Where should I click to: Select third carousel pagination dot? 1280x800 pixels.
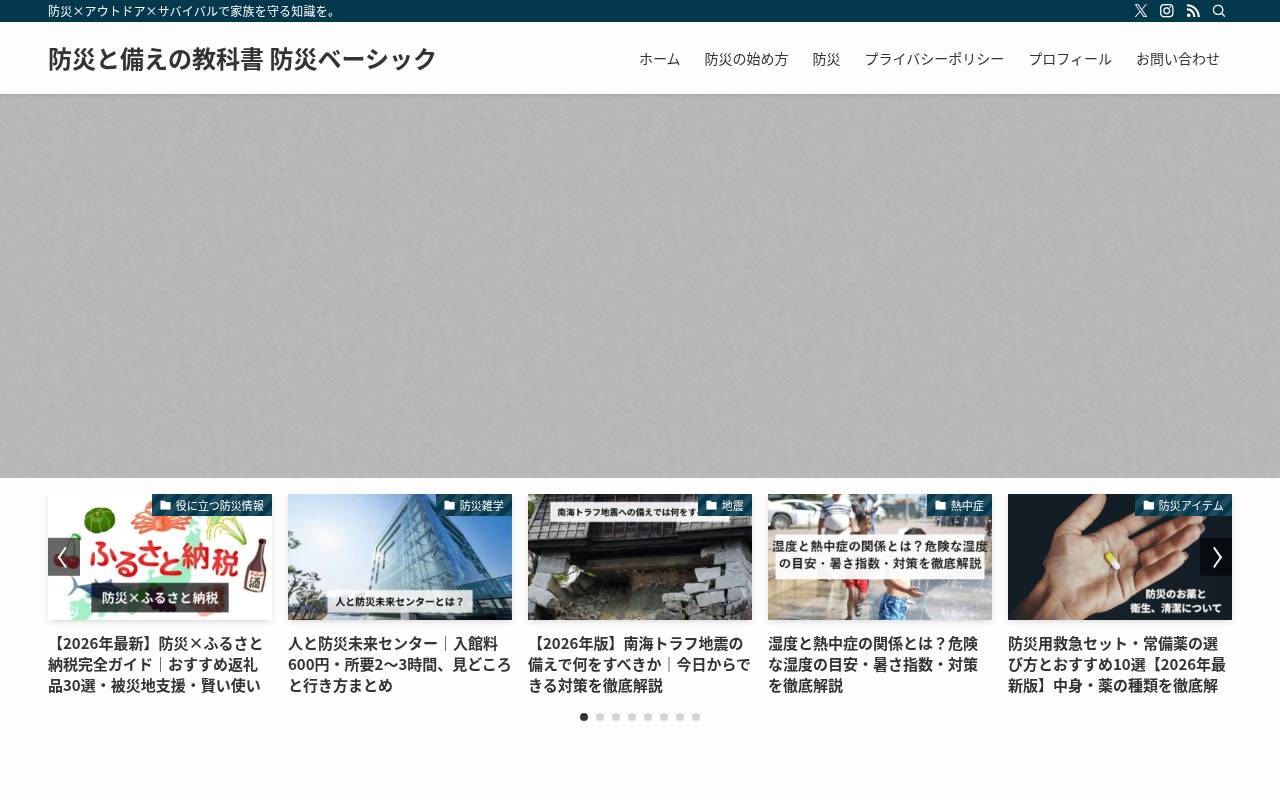pos(616,717)
